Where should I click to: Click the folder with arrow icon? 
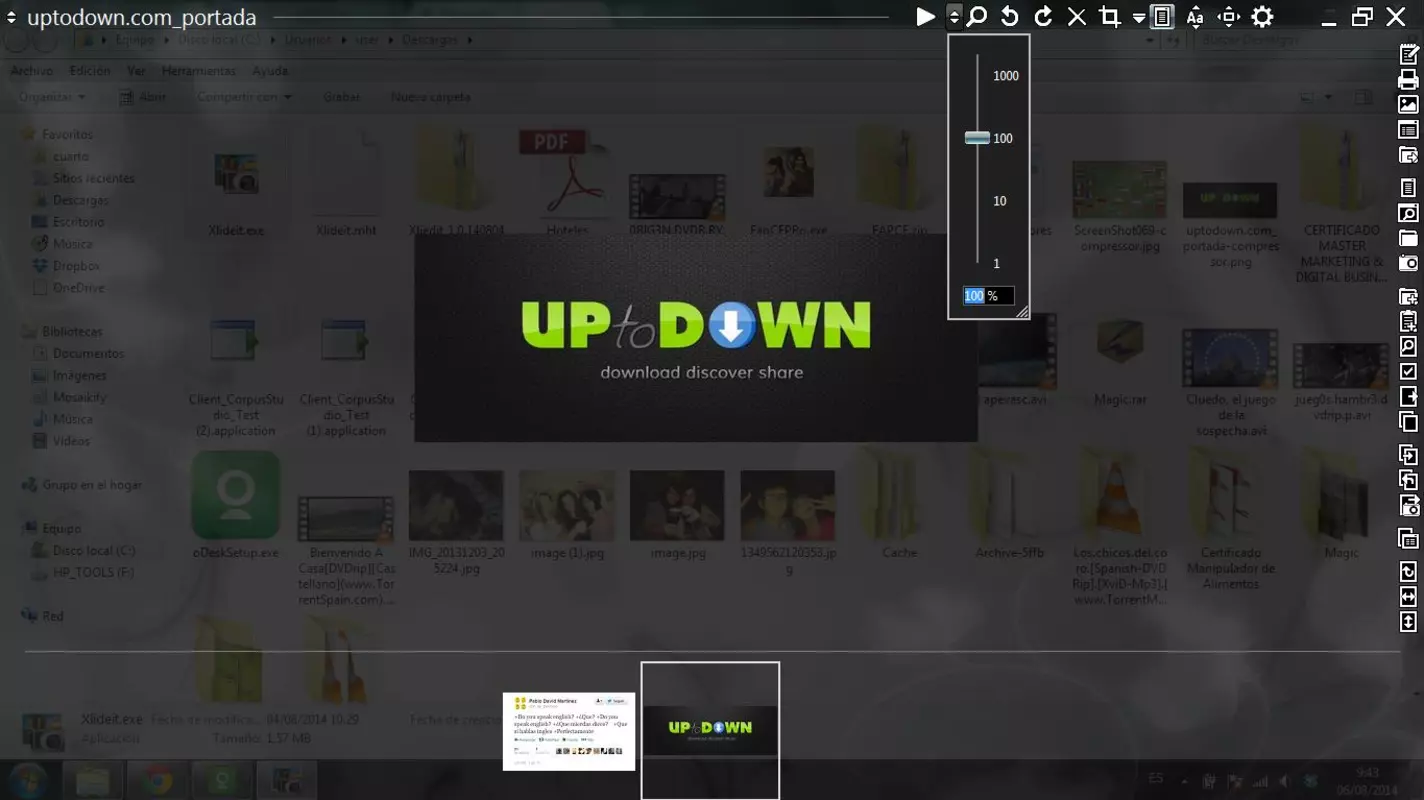click(x=1408, y=155)
